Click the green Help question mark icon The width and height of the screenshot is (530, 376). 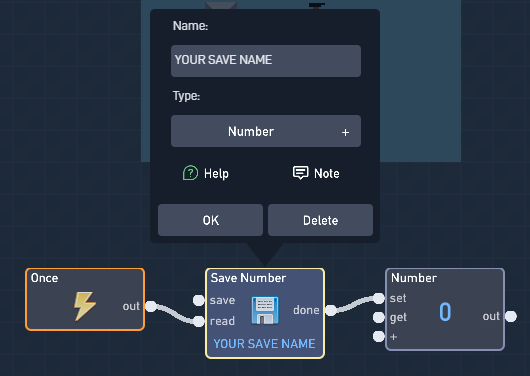pyautogui.click(x=190, y=173)
